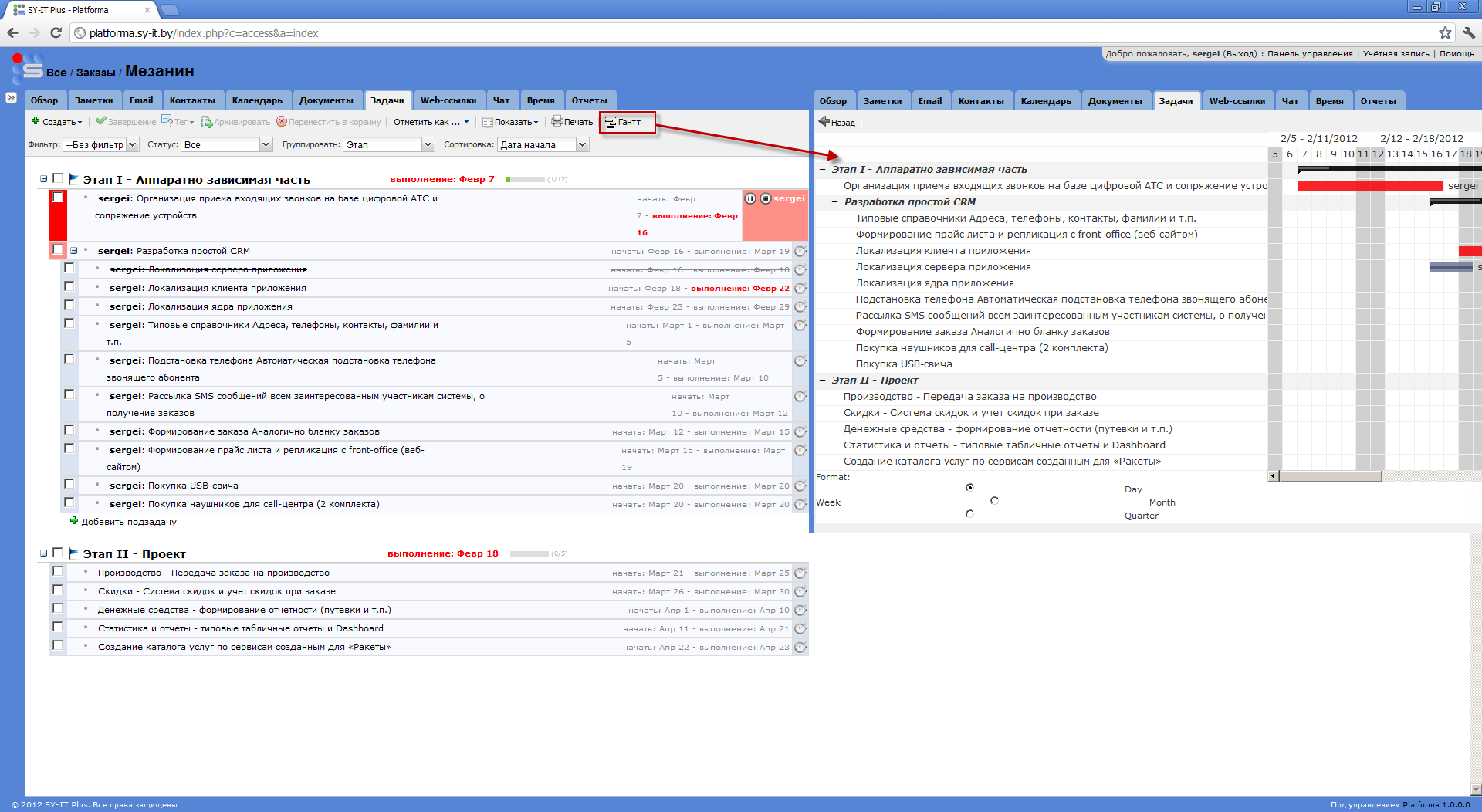
Task: Check the Этап II - Проект checkbox
Action: pos(57,553)
